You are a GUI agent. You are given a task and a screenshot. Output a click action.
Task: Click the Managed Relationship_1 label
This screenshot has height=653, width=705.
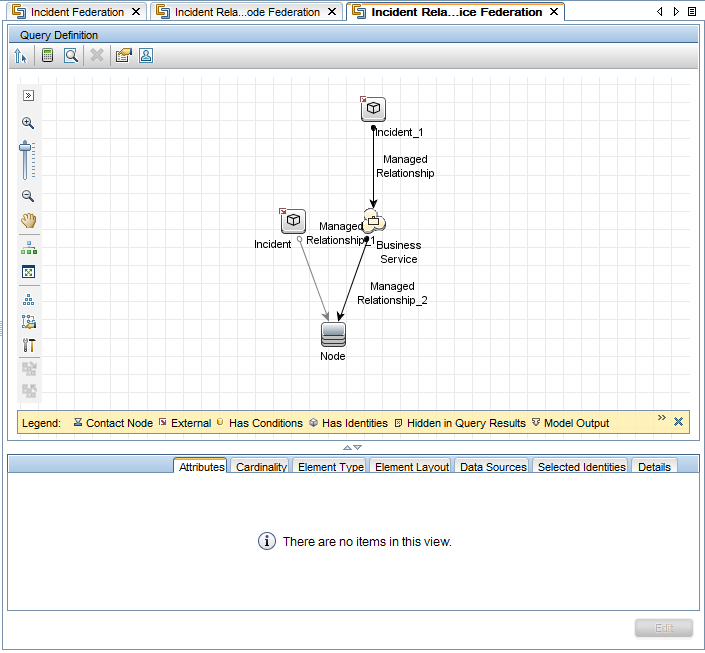(x=340, y=233)
